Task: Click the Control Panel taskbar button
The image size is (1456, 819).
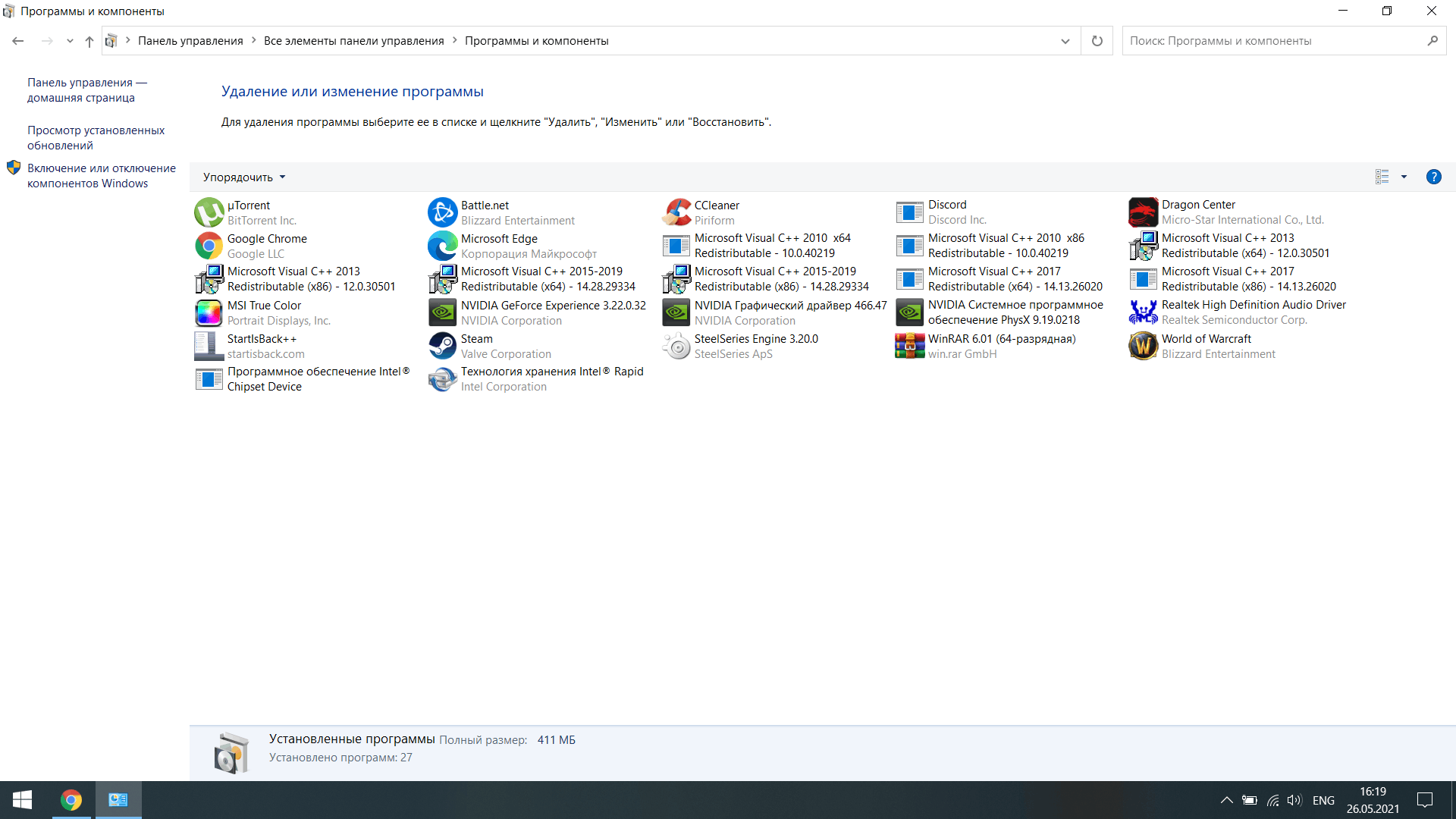Action: (118, 800)
